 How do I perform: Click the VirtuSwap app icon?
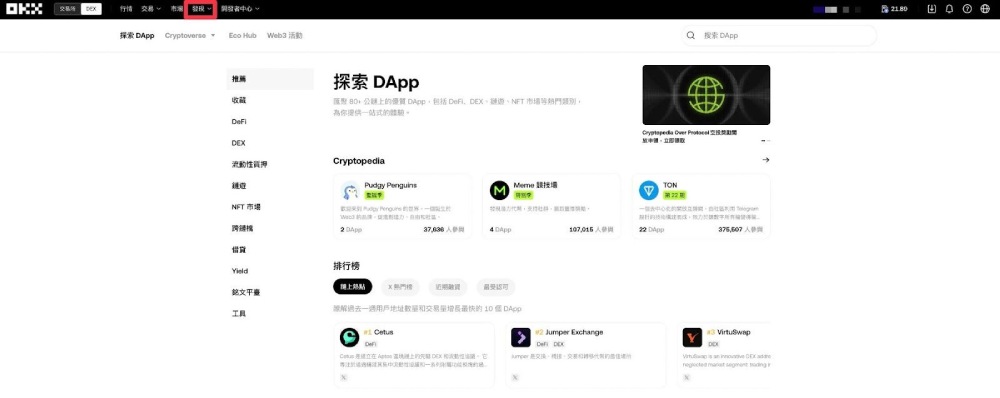click(692, 337)
